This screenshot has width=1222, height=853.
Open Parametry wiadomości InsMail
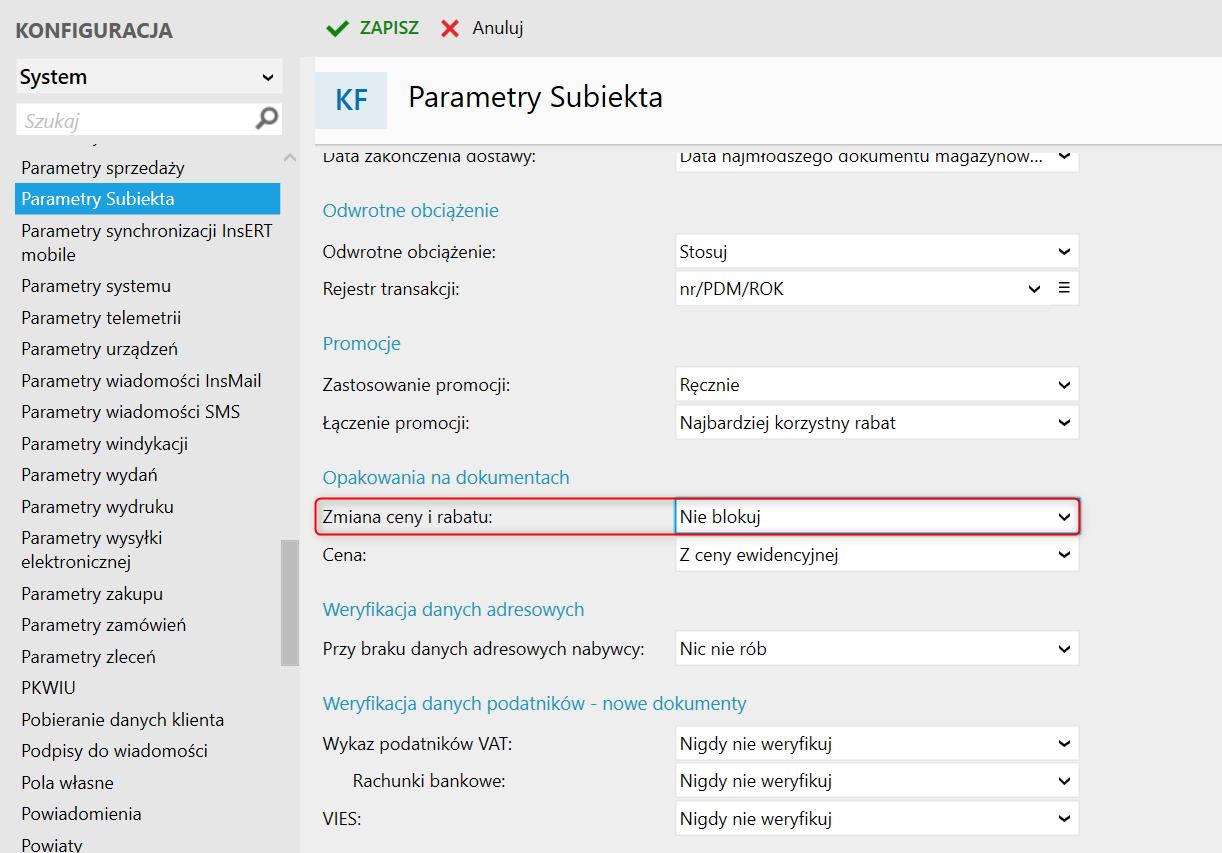click(141, 381)
